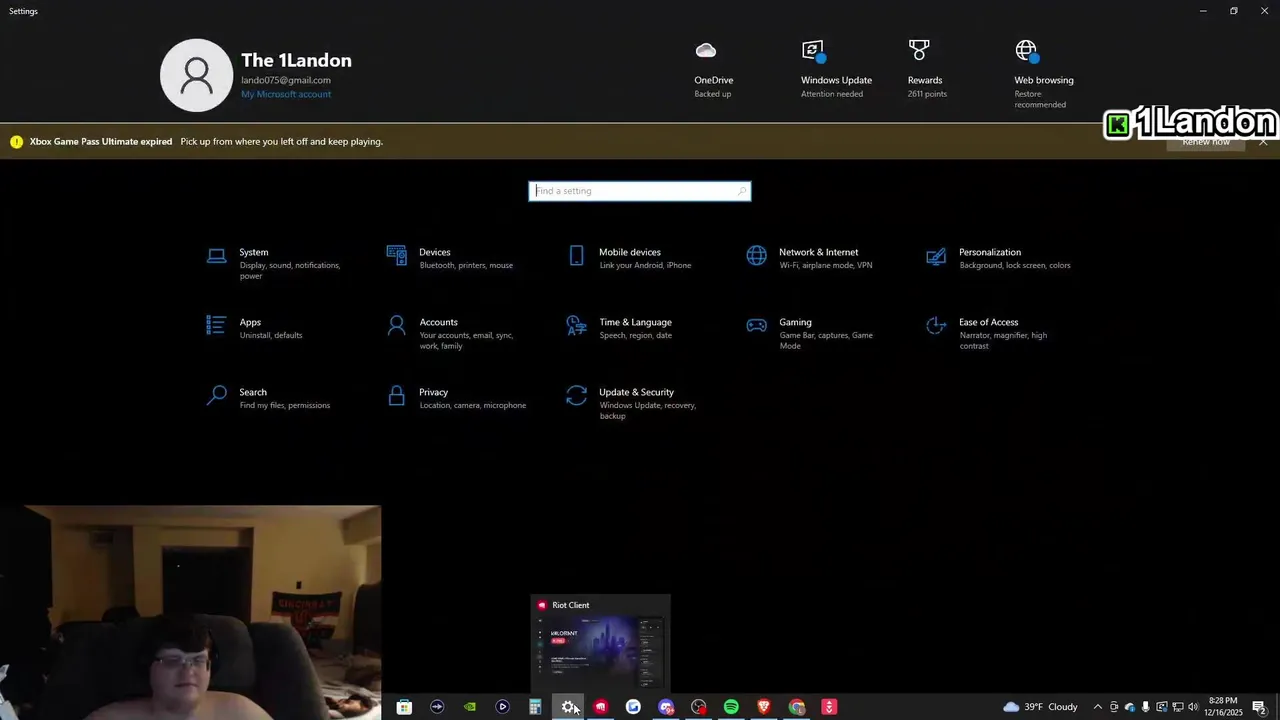Click the search magnifier in the box
Image resolution: width=1280 pixels, height=720 pixels.
point(741,191)
